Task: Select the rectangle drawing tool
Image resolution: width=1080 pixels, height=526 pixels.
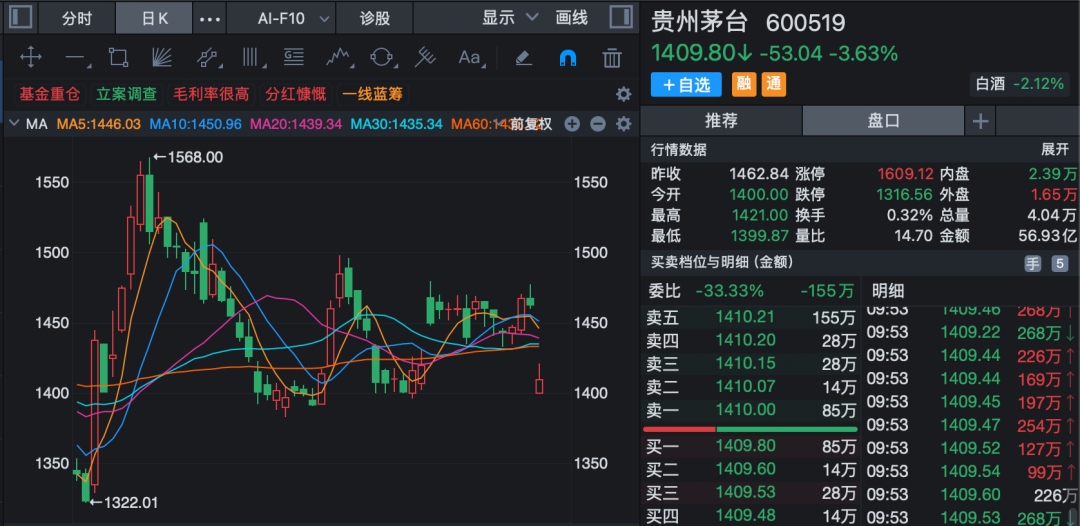Action: [x=118, y=58]
